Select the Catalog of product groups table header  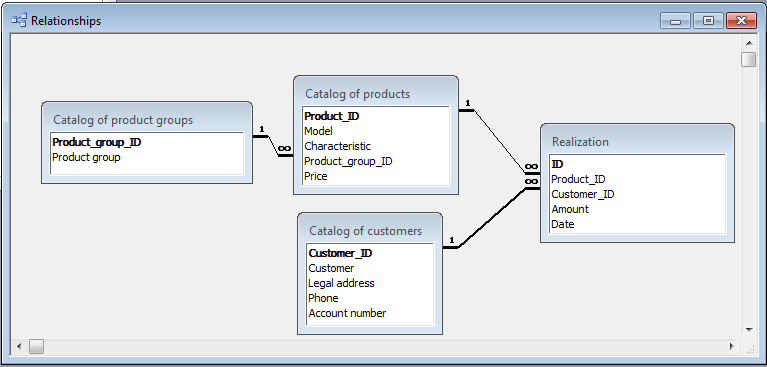coord(147,119)
